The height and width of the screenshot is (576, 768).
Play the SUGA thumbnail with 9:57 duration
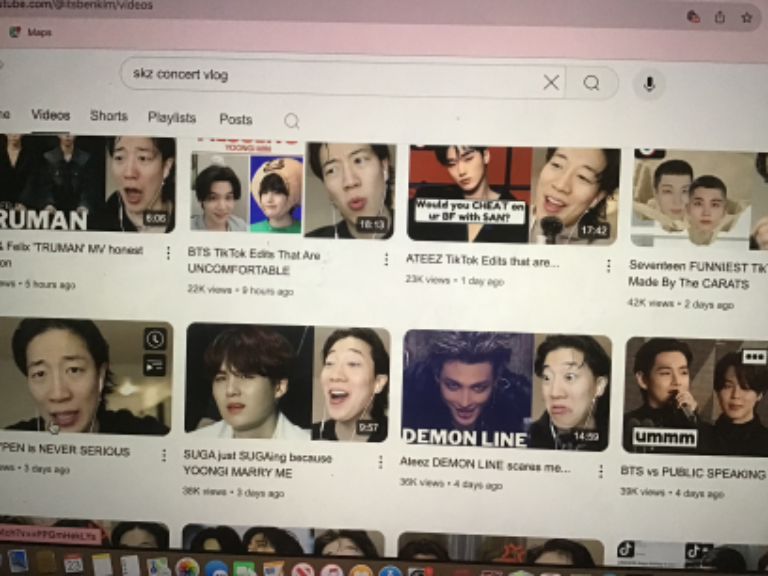(287, 383)
